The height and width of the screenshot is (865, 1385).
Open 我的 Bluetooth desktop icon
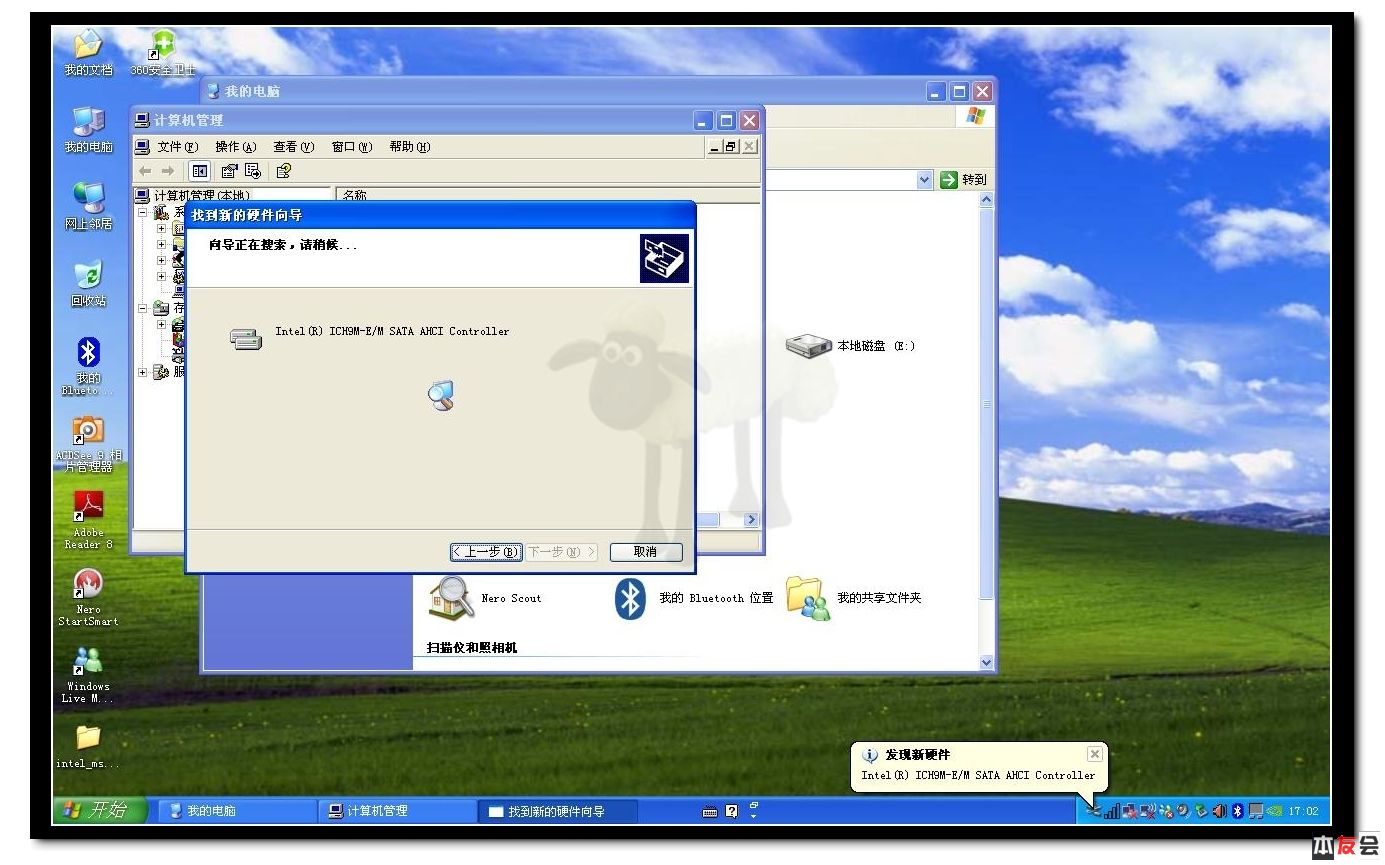tap(88, 366)
